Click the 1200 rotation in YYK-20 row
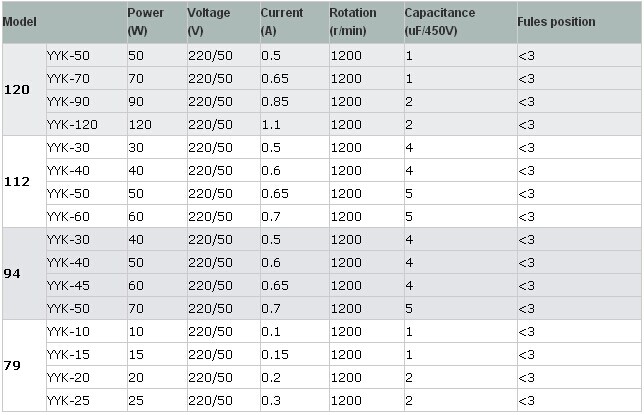The height and width of the screenshot is (415, 644). coord(346,378)
